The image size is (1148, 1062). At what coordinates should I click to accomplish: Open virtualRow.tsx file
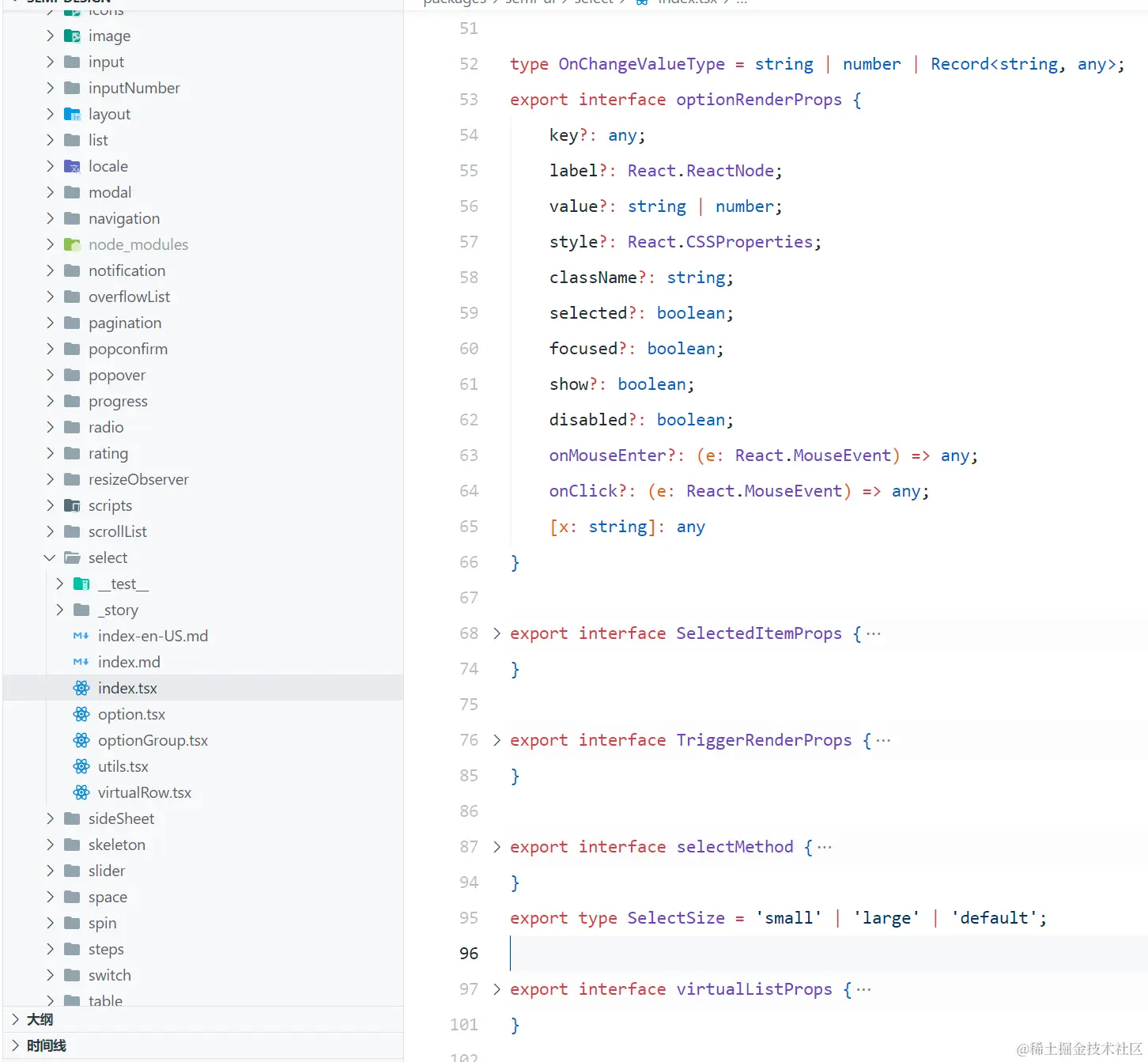click(x=145, y=792)
